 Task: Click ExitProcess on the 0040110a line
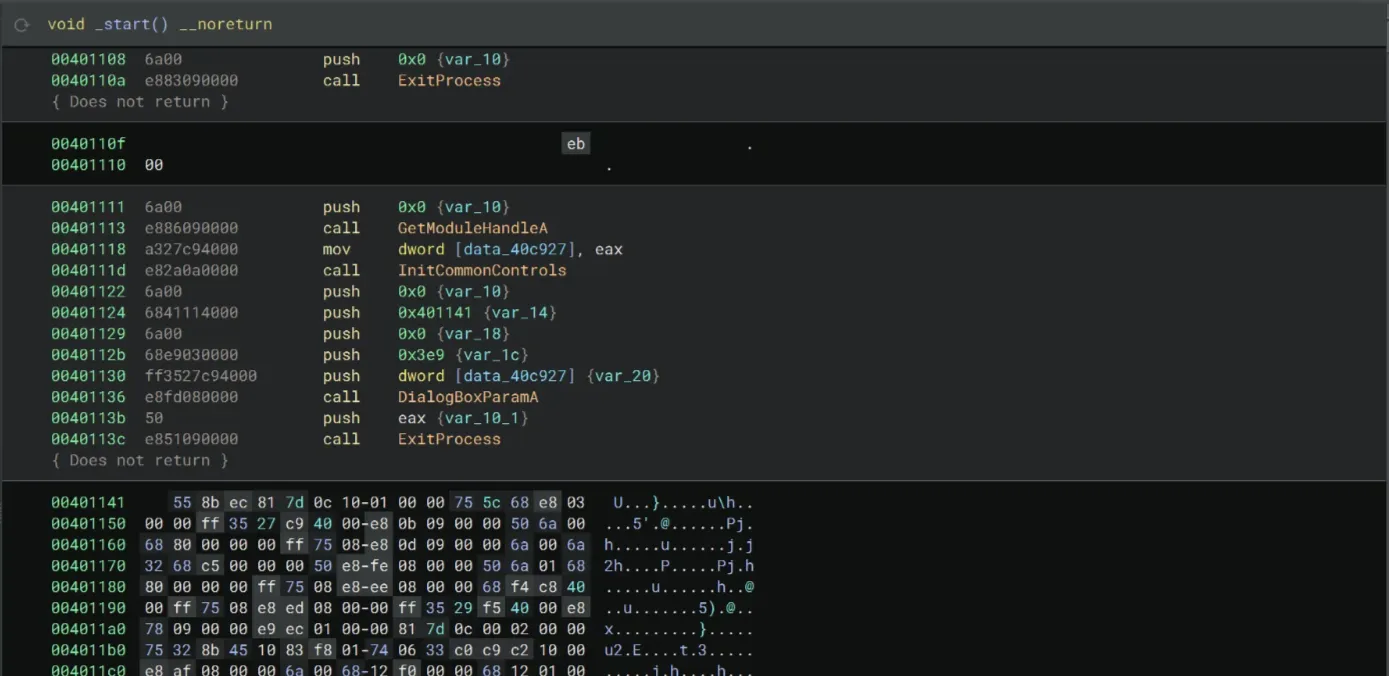(x=449, y=81)
